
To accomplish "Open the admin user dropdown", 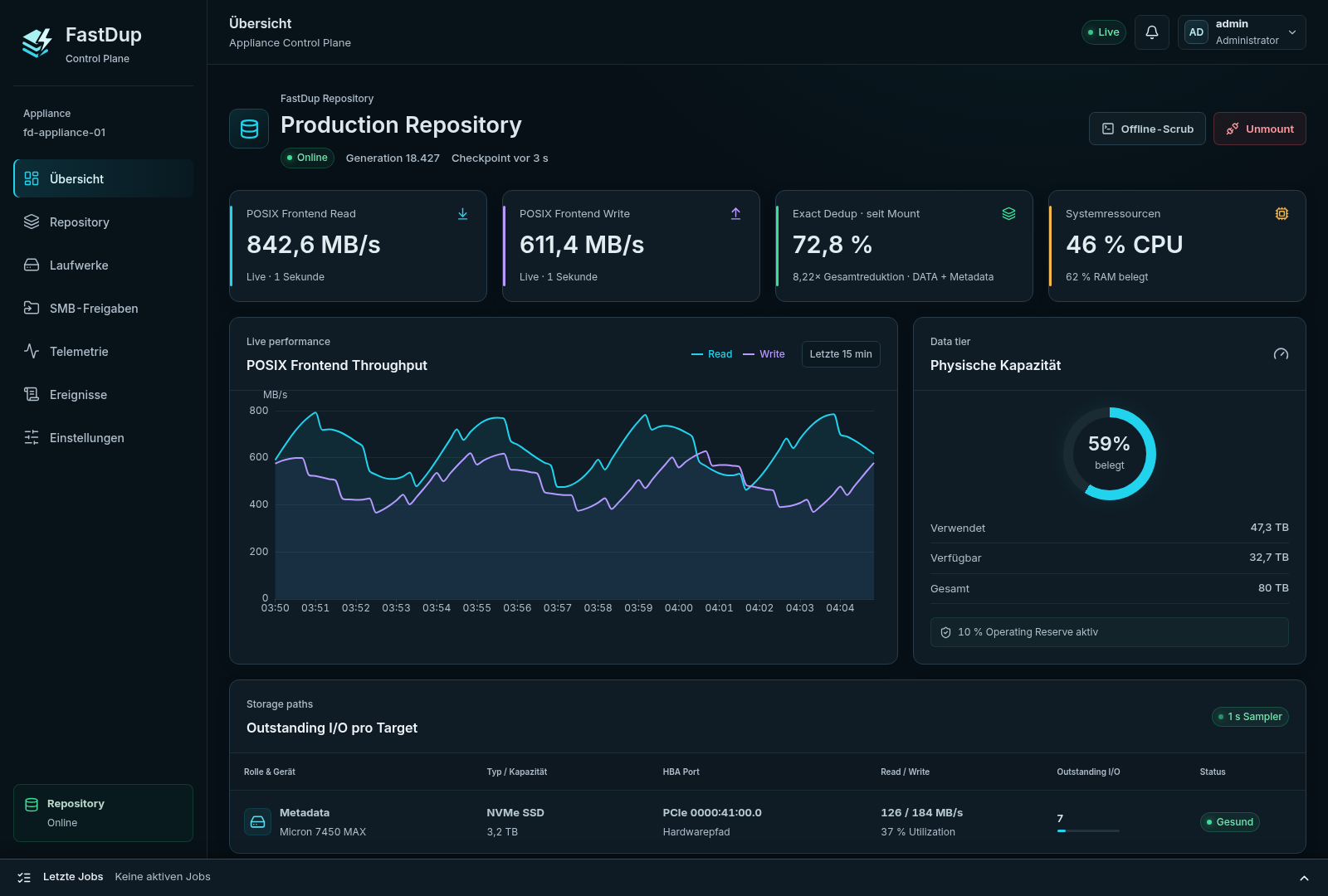I will pos(1242,32).
